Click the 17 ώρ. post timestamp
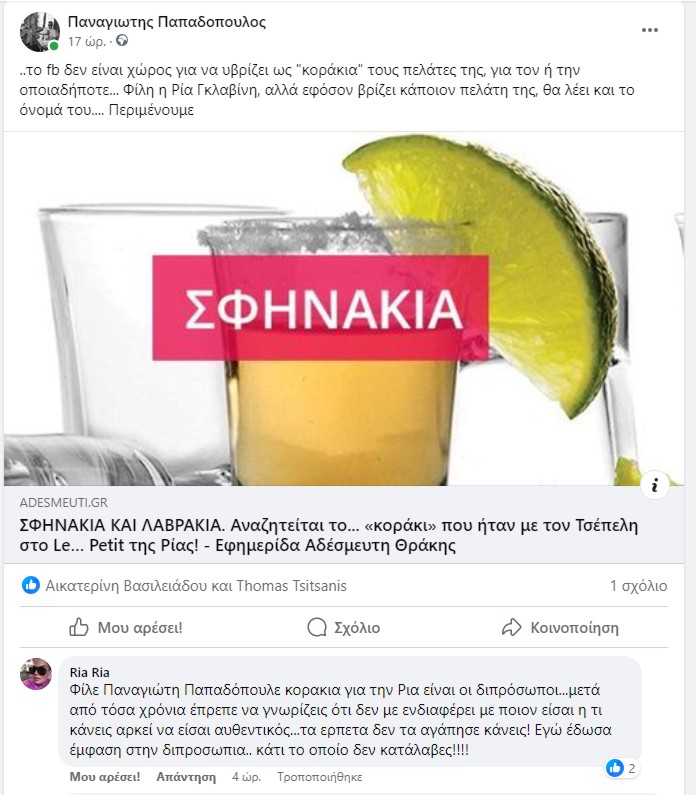Screen dimensions: 696x795 [x=87, y=42]
